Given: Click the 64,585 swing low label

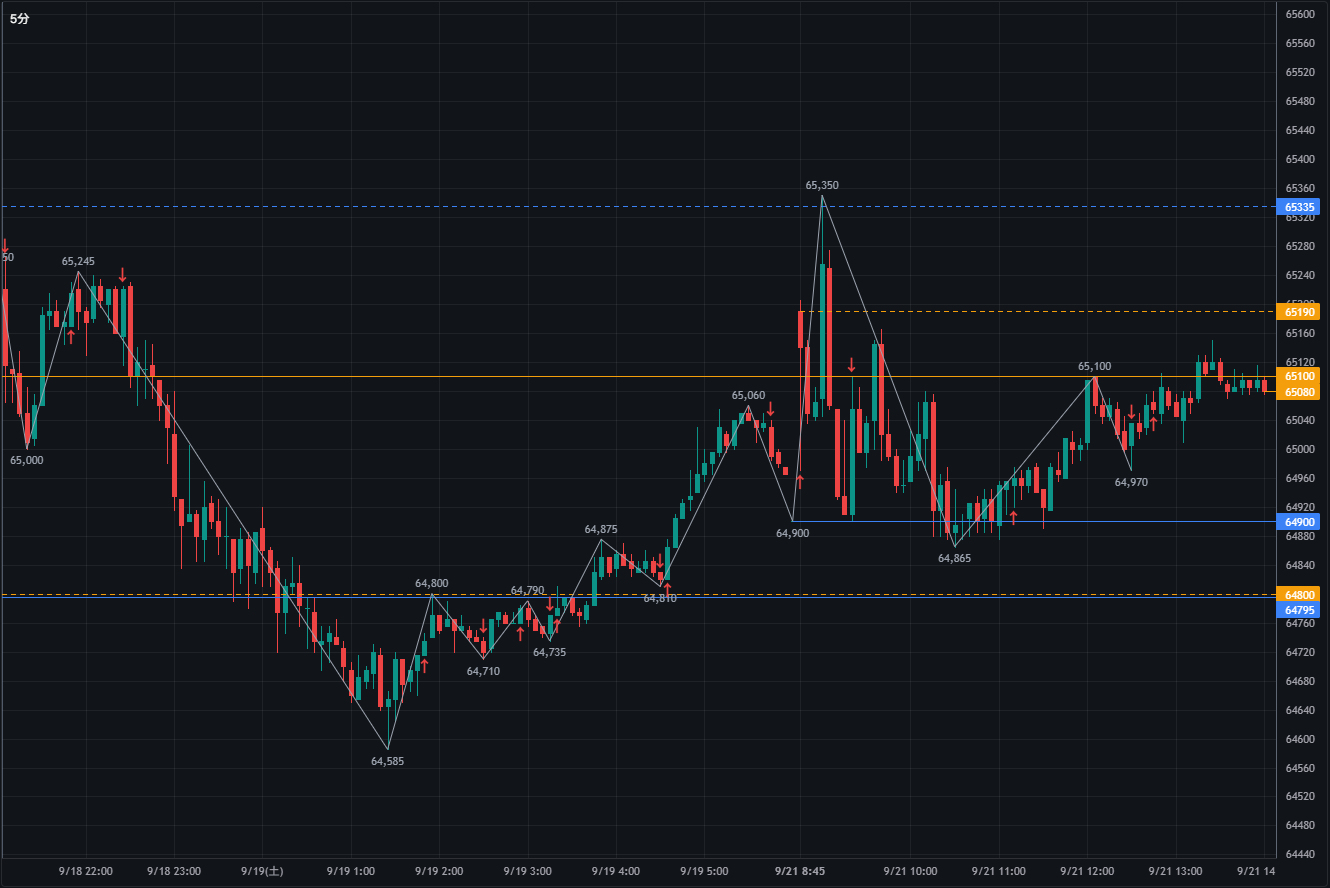Looking at the screenshot, I should (387, 761).
